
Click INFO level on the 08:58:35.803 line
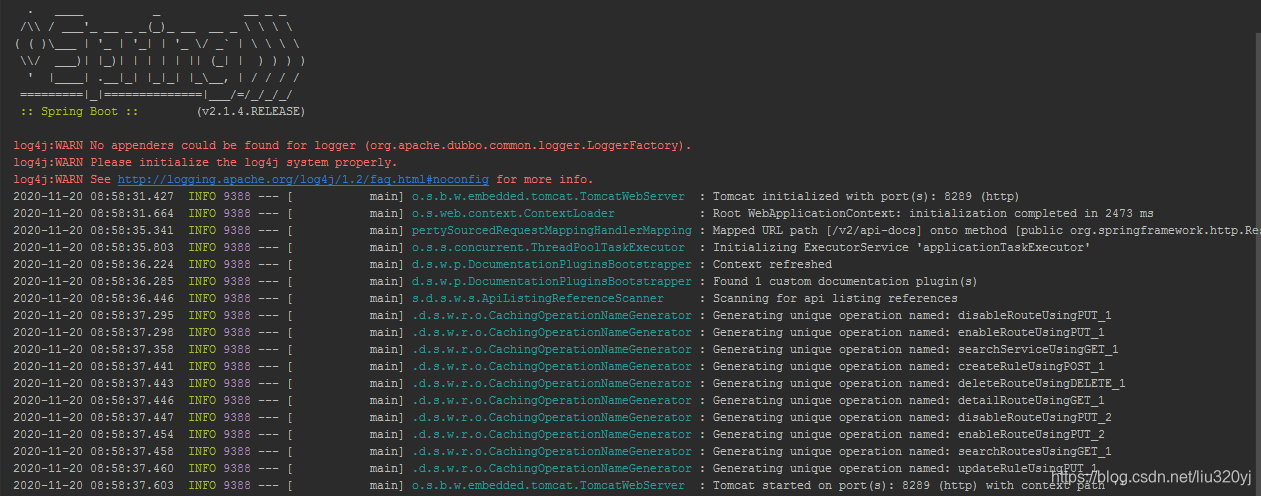click(x=202, y=247)
